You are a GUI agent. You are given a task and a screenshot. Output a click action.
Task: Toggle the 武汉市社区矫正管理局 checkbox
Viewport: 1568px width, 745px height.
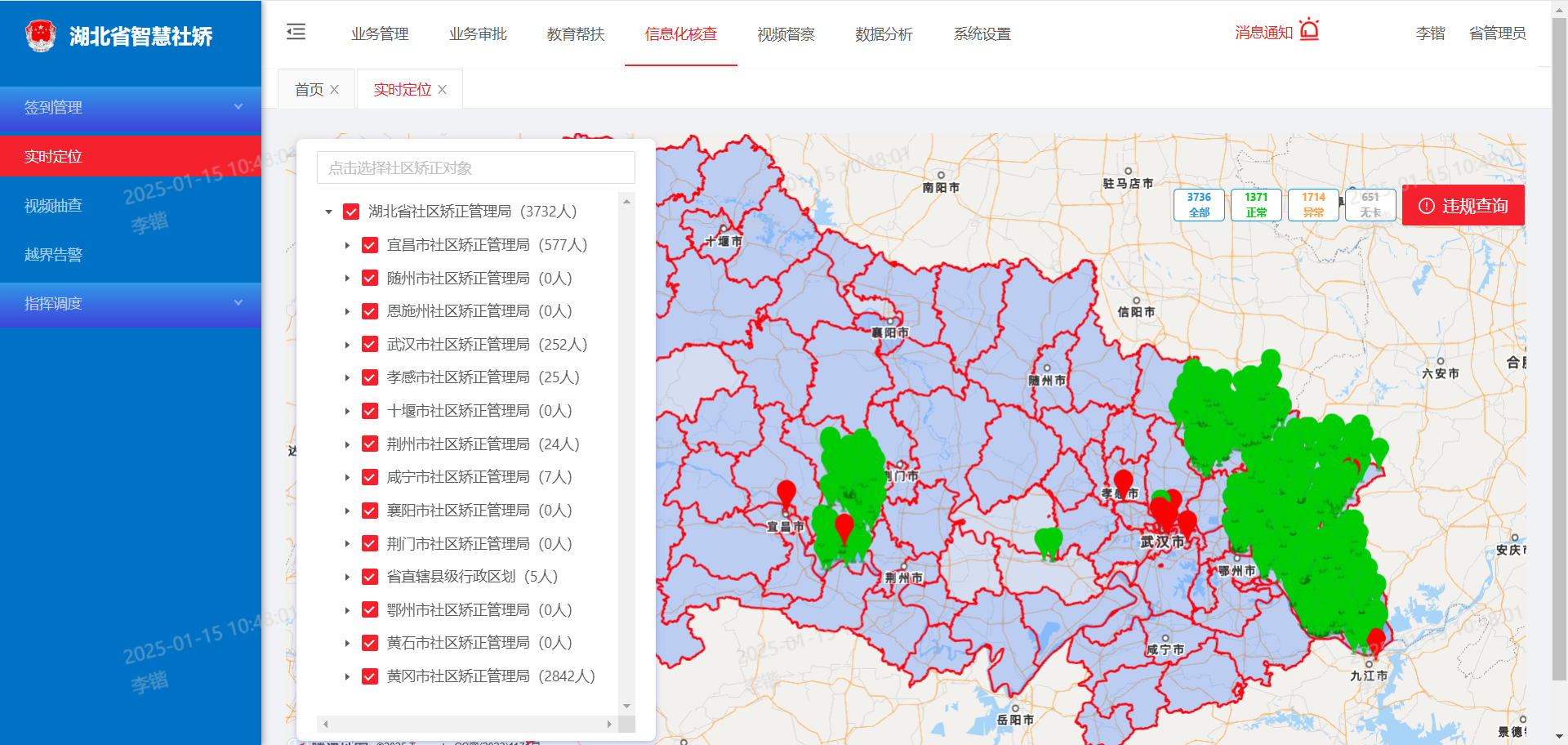tap(370, 345)
